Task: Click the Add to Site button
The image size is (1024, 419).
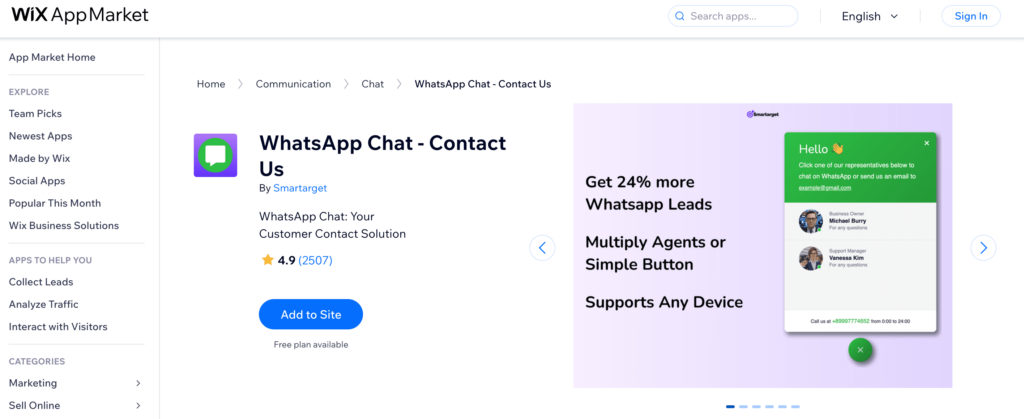Action: pos(311,315)
